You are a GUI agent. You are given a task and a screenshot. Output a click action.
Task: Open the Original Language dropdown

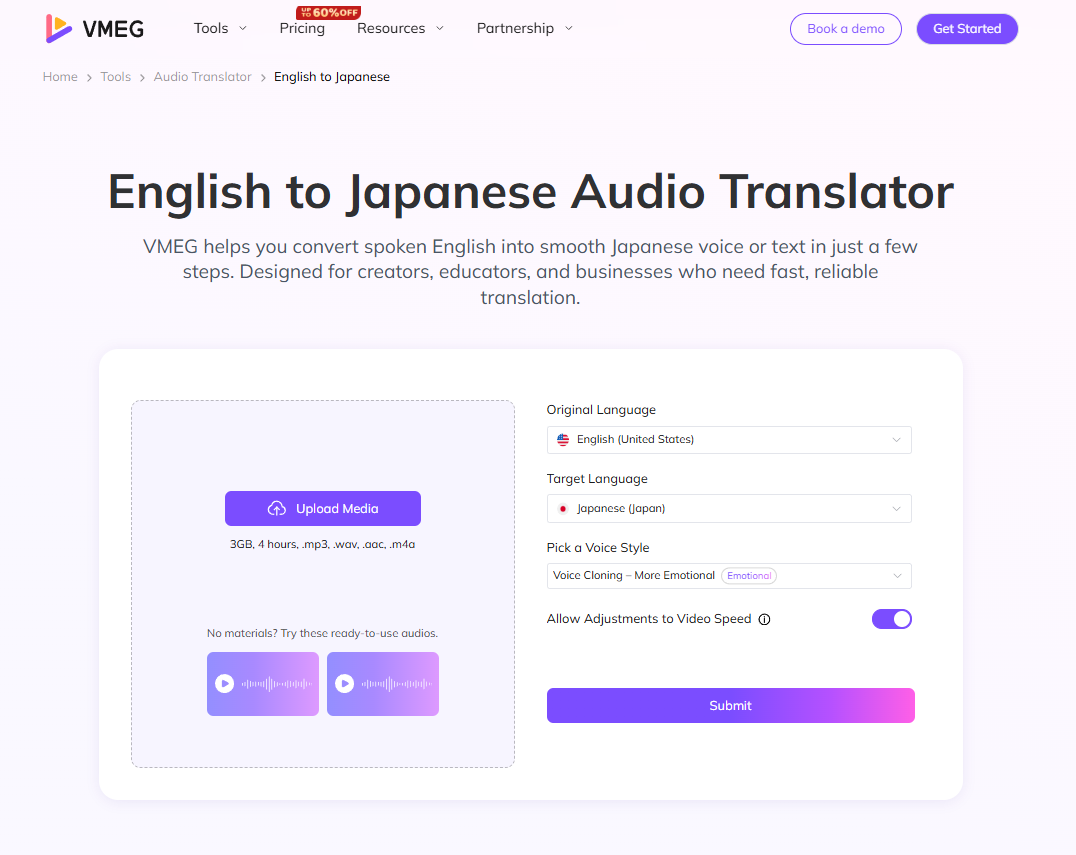coord(728,439)
